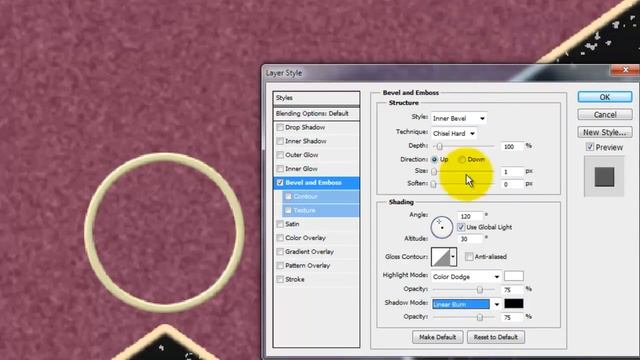Click the Depth slider handle

pos(440,146)
